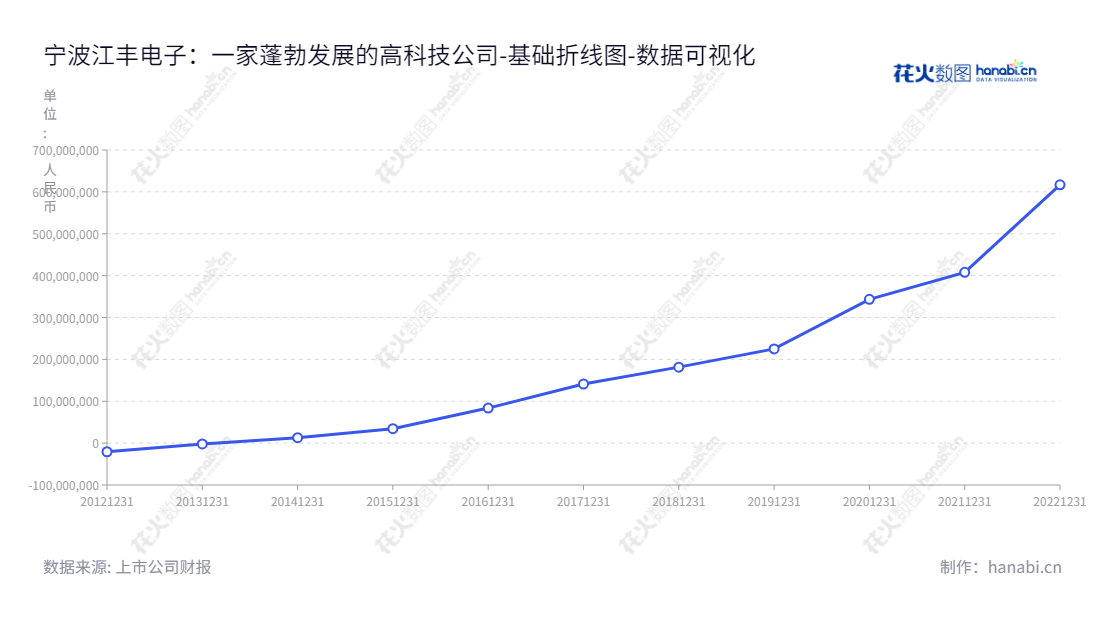Select the 20221231 data point marker
1100x620 pixels.
click(x=1060, y=185)
